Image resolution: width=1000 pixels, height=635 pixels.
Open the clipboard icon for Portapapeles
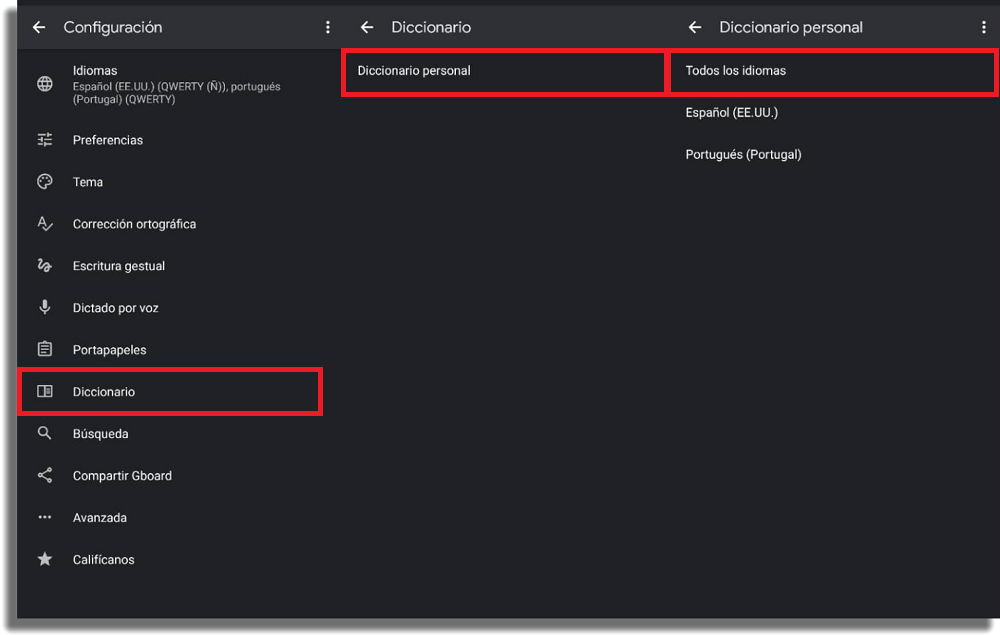tap(45, 349)
